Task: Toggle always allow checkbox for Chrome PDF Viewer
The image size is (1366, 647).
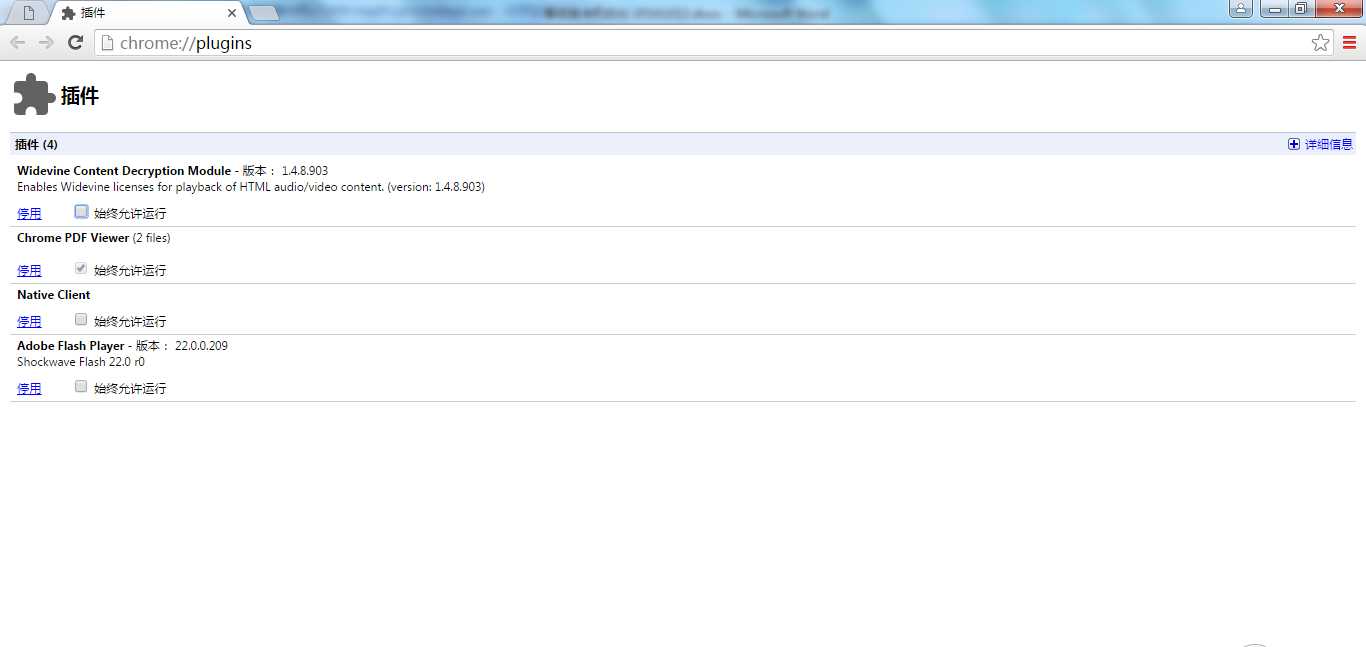Action: 81,268
